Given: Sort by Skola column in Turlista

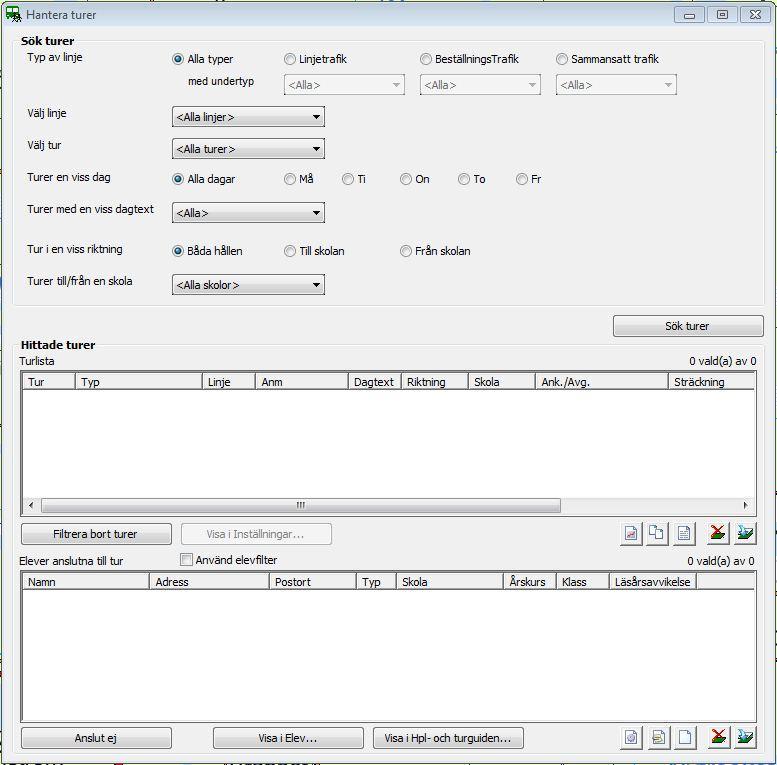Looking at the screenshot, I should [502, 382].
